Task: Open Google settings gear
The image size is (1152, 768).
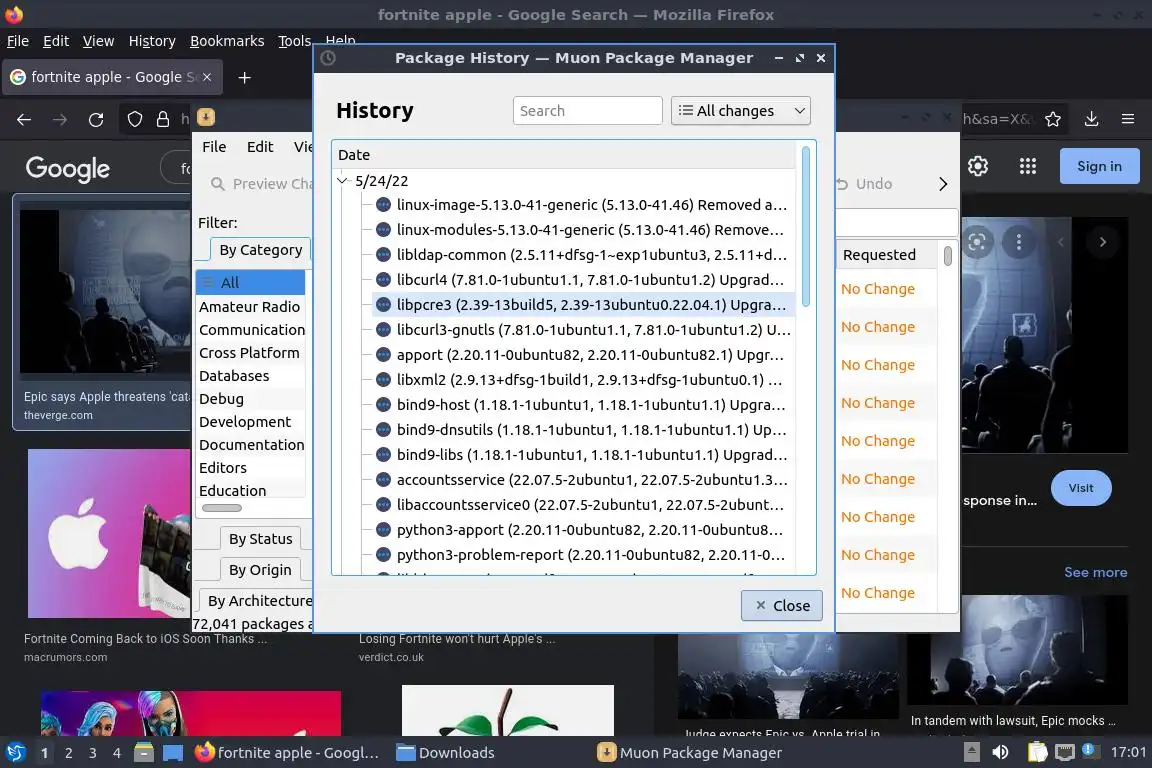Action: pos(978,166)
